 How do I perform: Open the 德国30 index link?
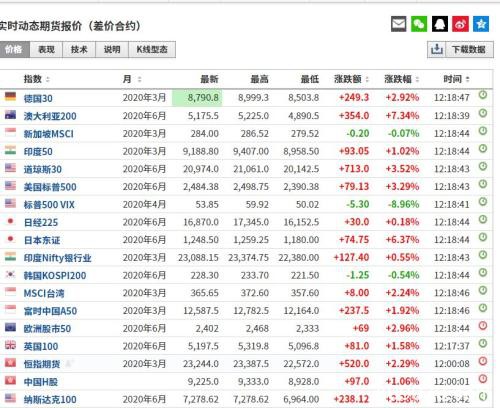pyautogui.click(x=38, y=98)
